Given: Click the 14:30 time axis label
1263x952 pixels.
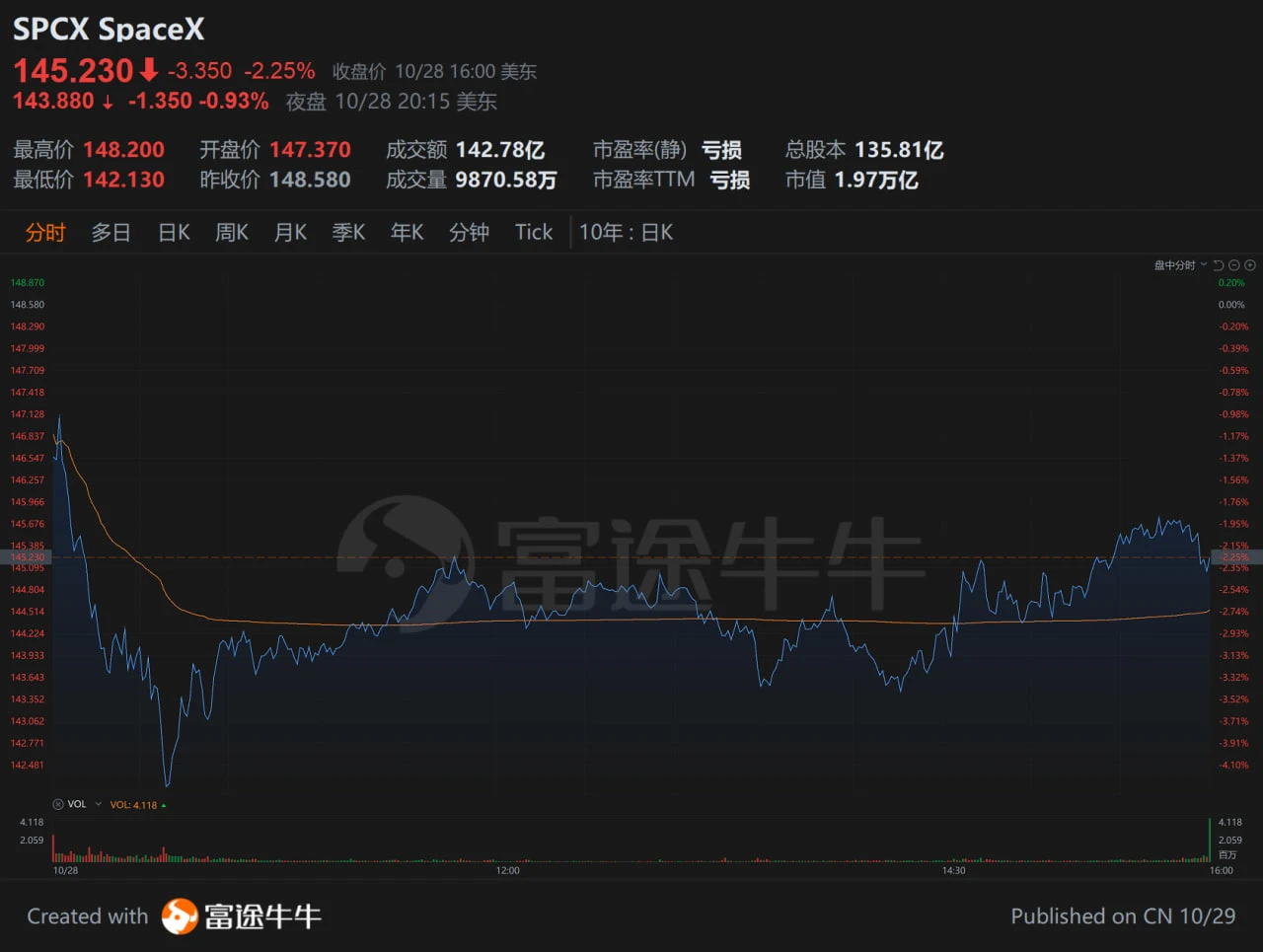Looking at the screenshot, I should tap(953, 870).
